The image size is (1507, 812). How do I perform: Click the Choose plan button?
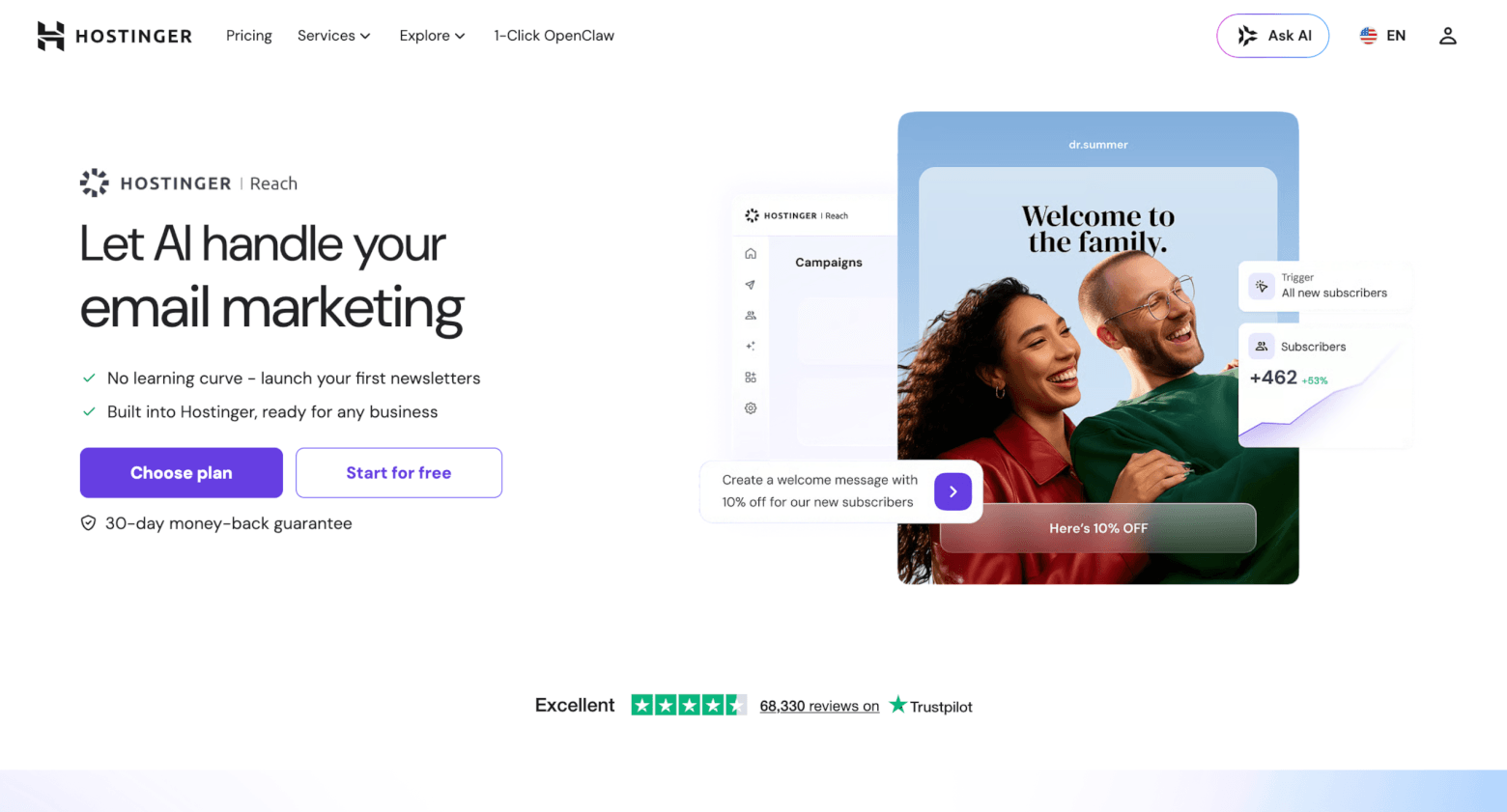click(182, 473)
